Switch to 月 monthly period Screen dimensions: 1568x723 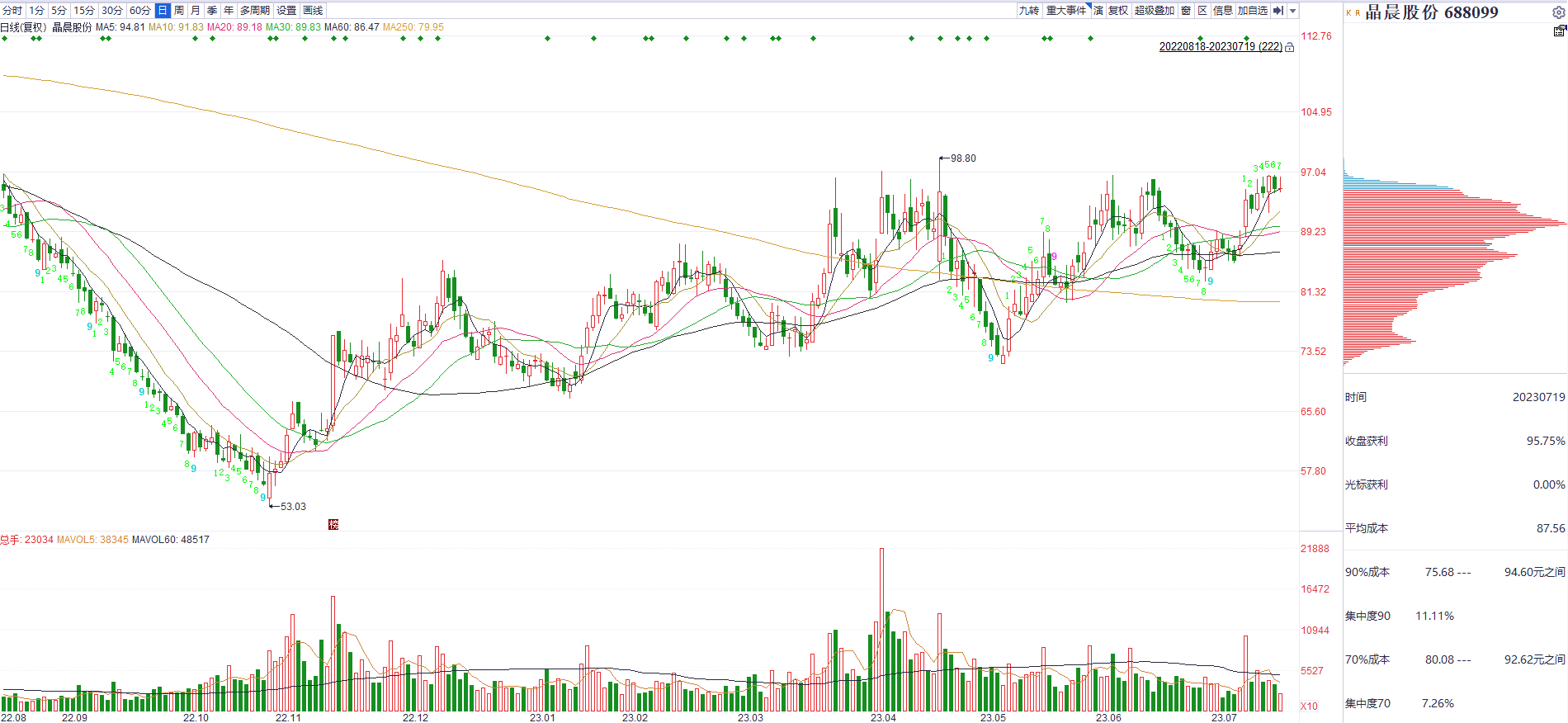coord(196,11)
